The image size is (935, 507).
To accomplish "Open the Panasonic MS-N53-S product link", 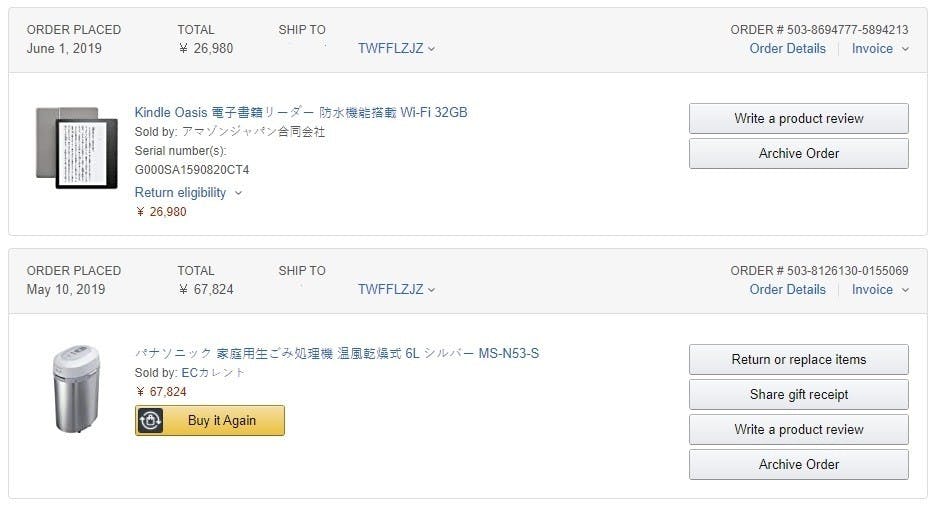I will click(x=337, y=354).
